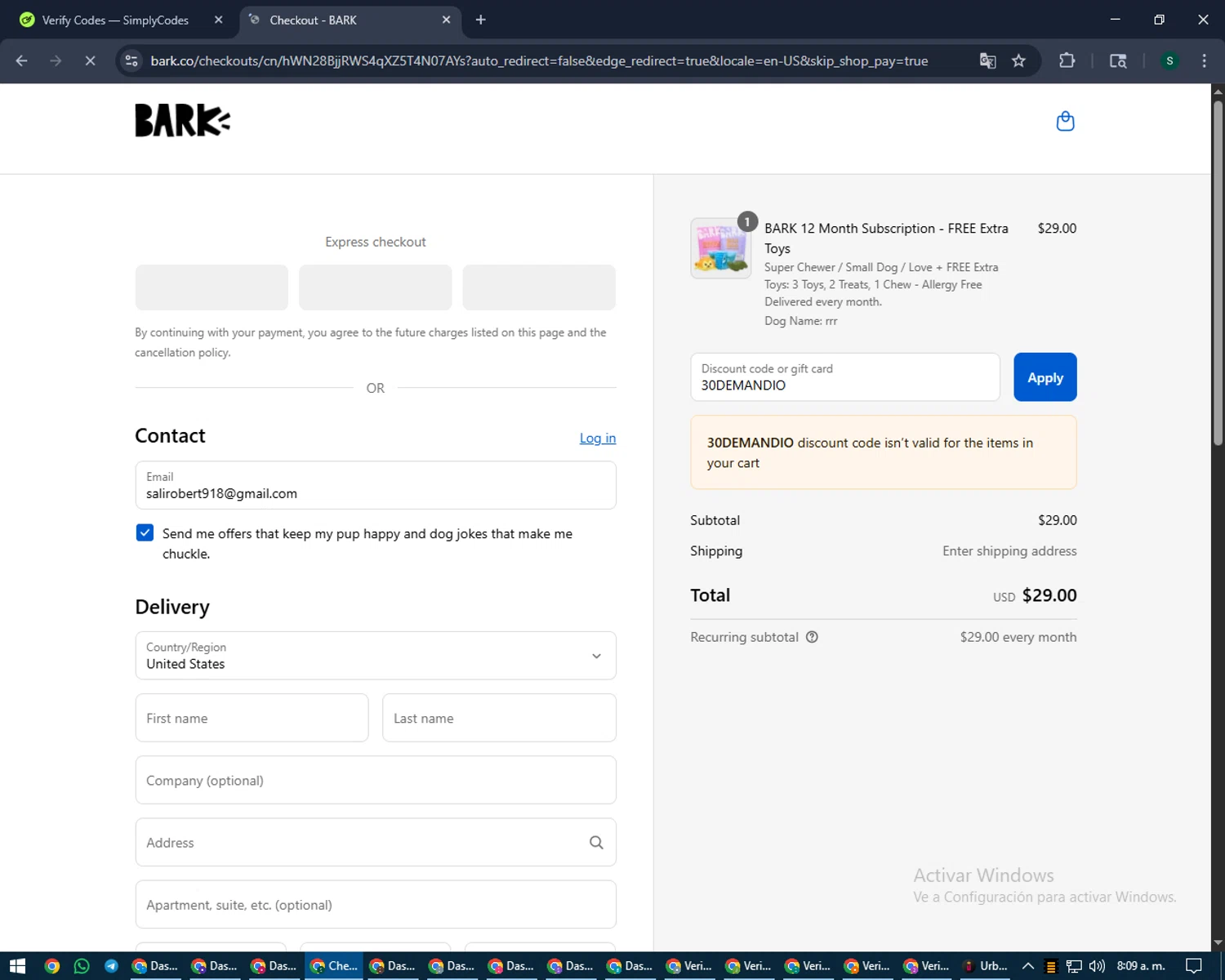1225x980 pixels.
Task: Click the page vertical scrollbar thumb
Action: click(1218, 272)
